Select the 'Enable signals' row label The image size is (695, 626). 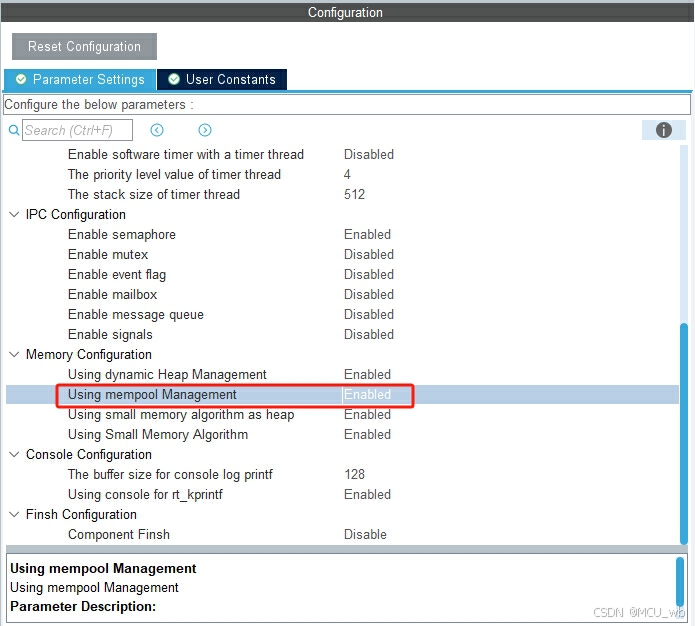[110, 334]
